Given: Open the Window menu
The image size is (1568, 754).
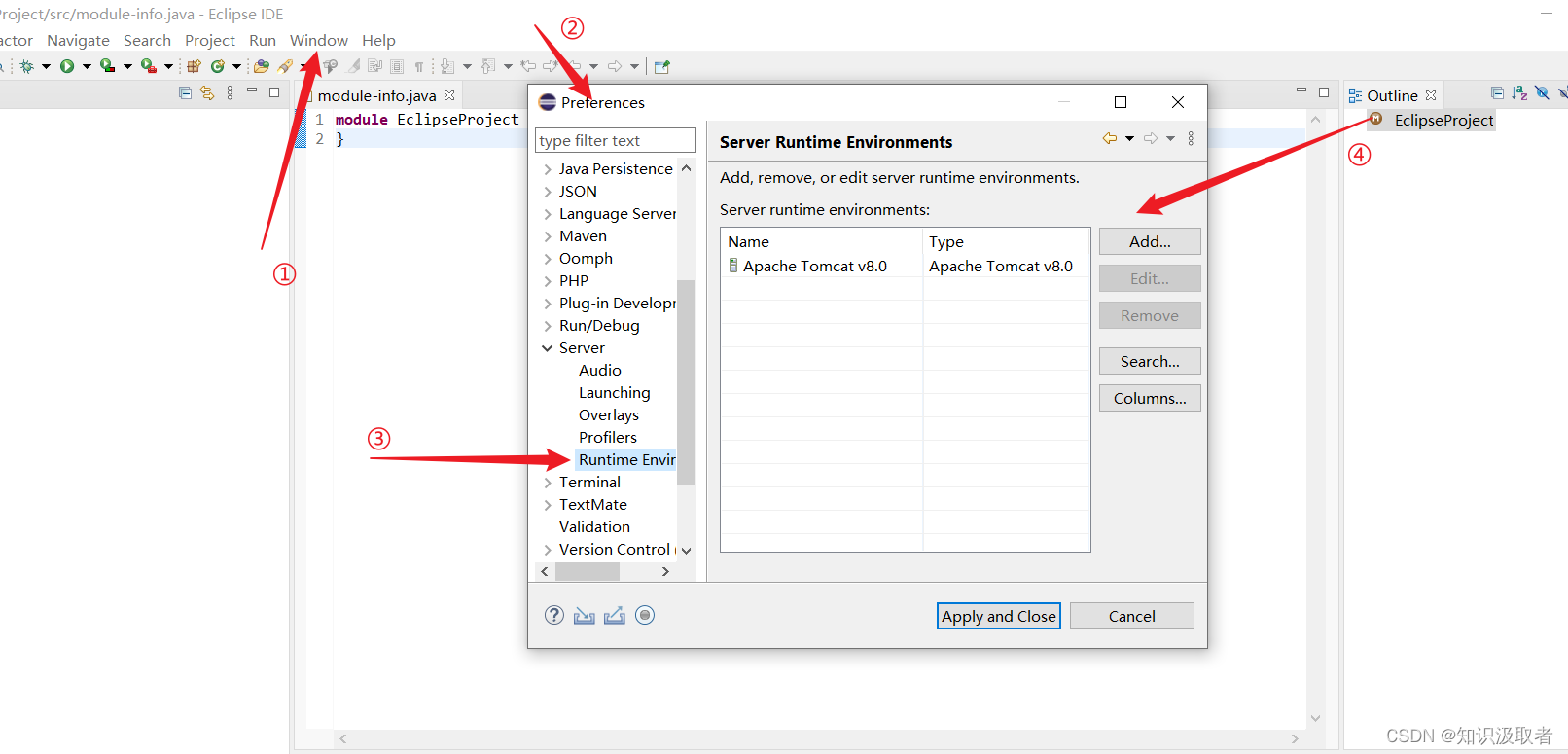Looking at the screenshot, I should [319, 40].
